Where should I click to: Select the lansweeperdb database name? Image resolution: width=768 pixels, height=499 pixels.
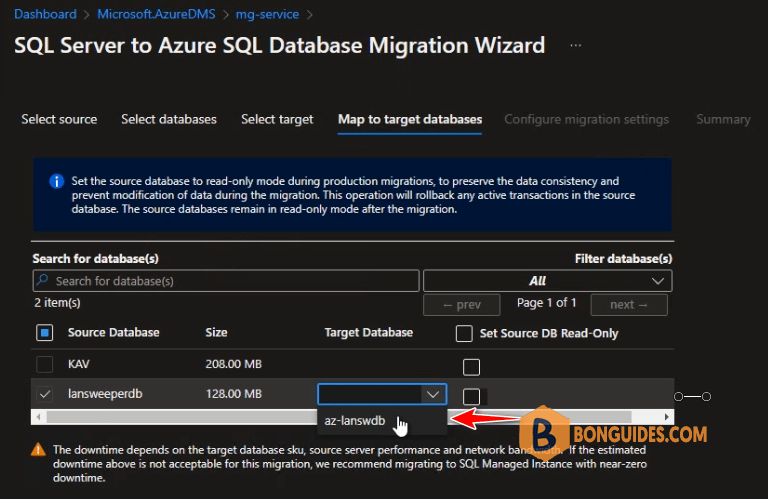105,394
